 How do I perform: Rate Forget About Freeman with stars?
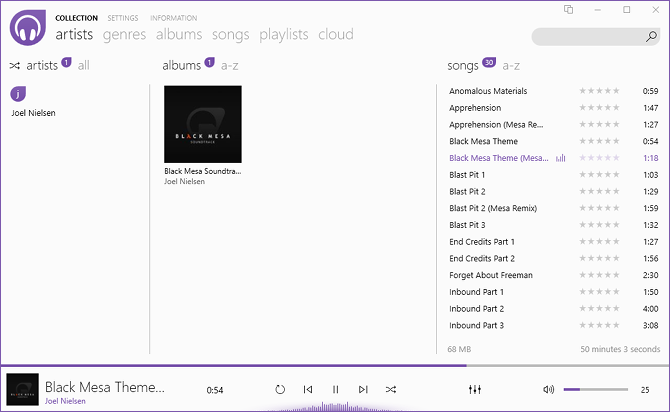599,275
